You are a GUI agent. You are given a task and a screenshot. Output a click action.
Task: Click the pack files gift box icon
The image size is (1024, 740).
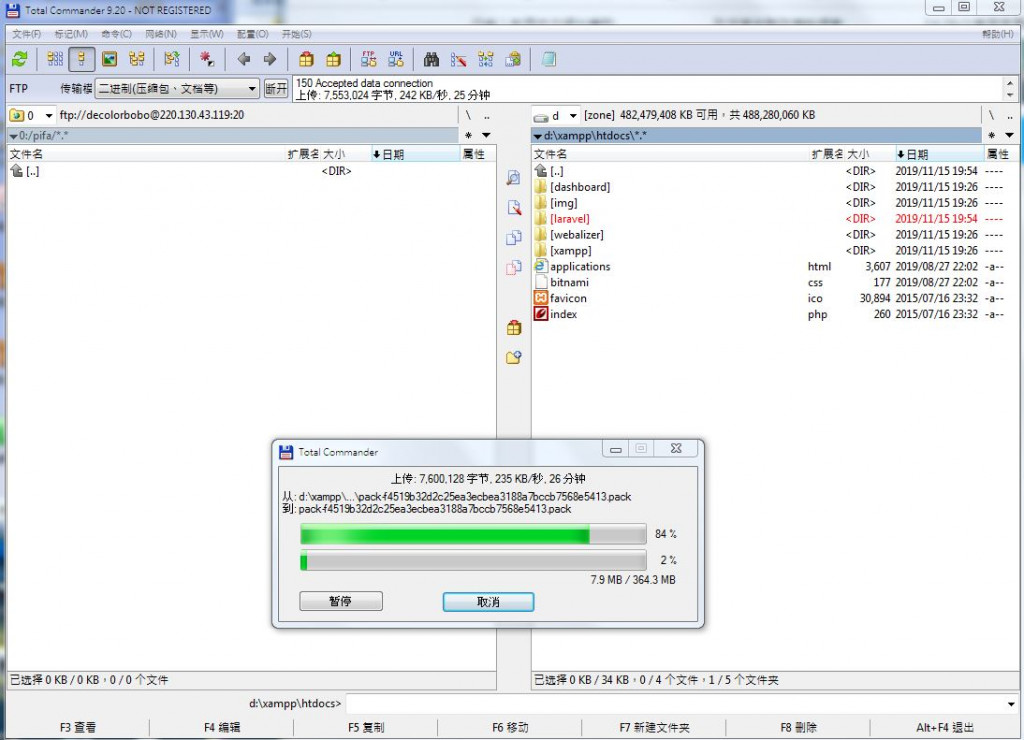[306, 59]
